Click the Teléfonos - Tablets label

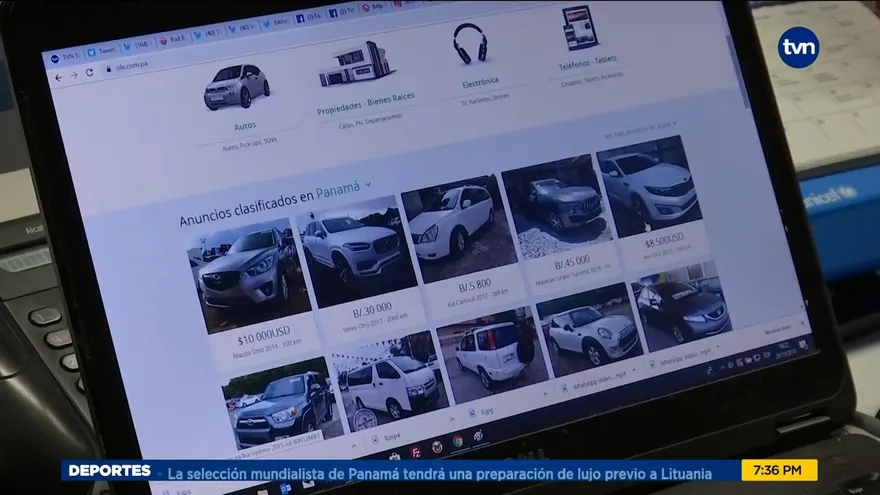tap(588, 62)
